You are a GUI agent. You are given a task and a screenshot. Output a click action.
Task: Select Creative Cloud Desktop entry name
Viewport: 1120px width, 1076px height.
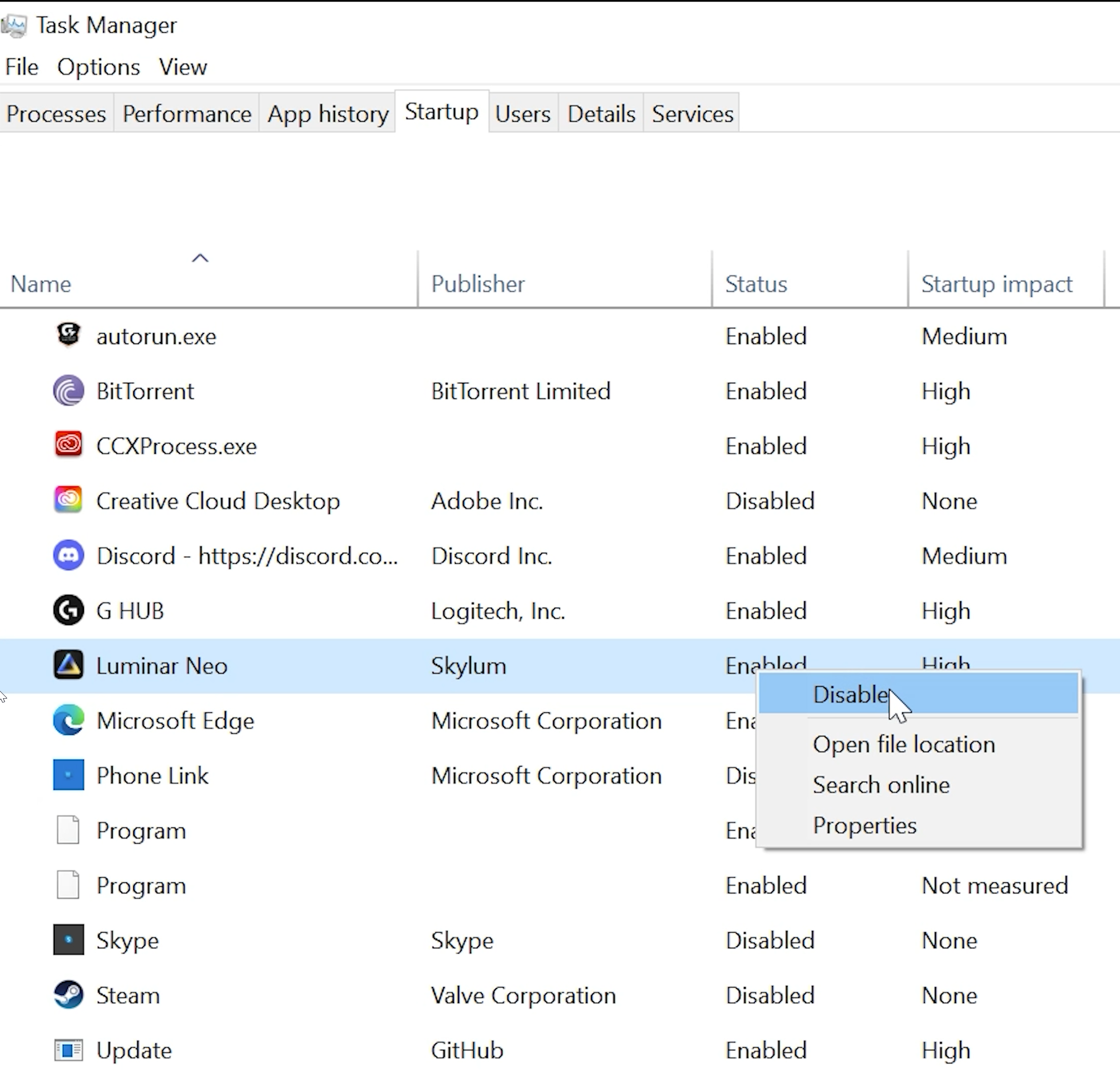coord(218,501)
